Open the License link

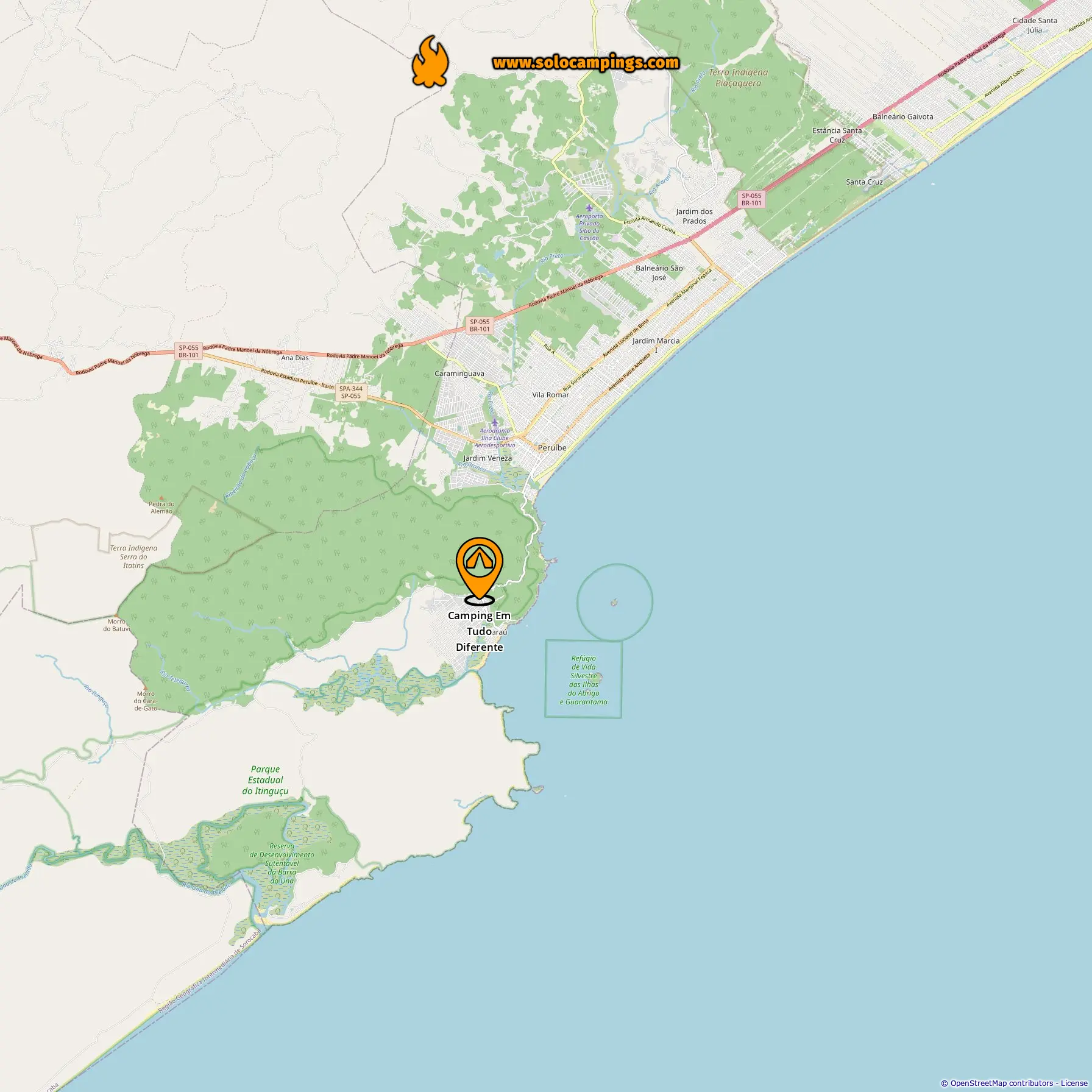pos(1074,1083)
